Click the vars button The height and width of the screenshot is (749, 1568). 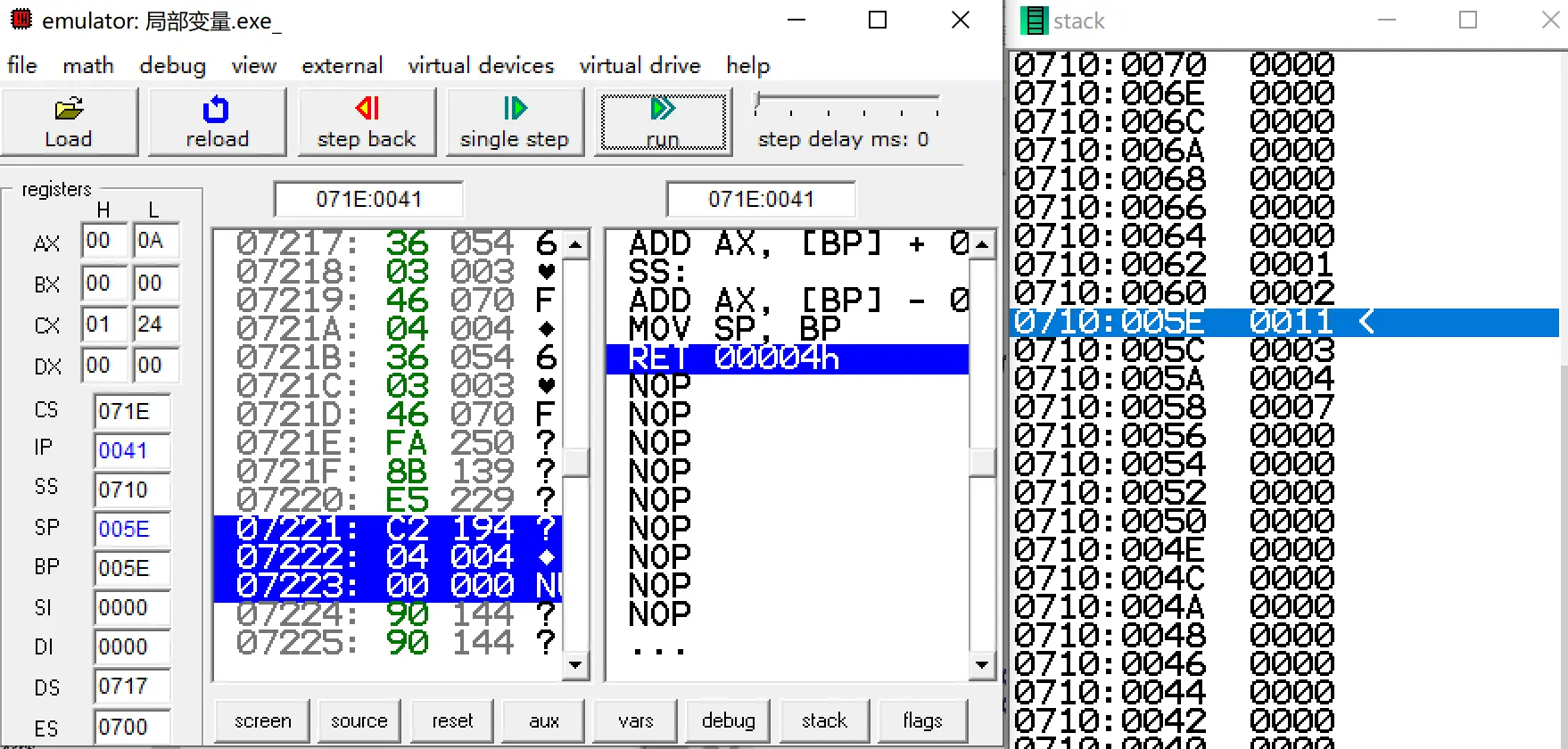tap(636, 720)
